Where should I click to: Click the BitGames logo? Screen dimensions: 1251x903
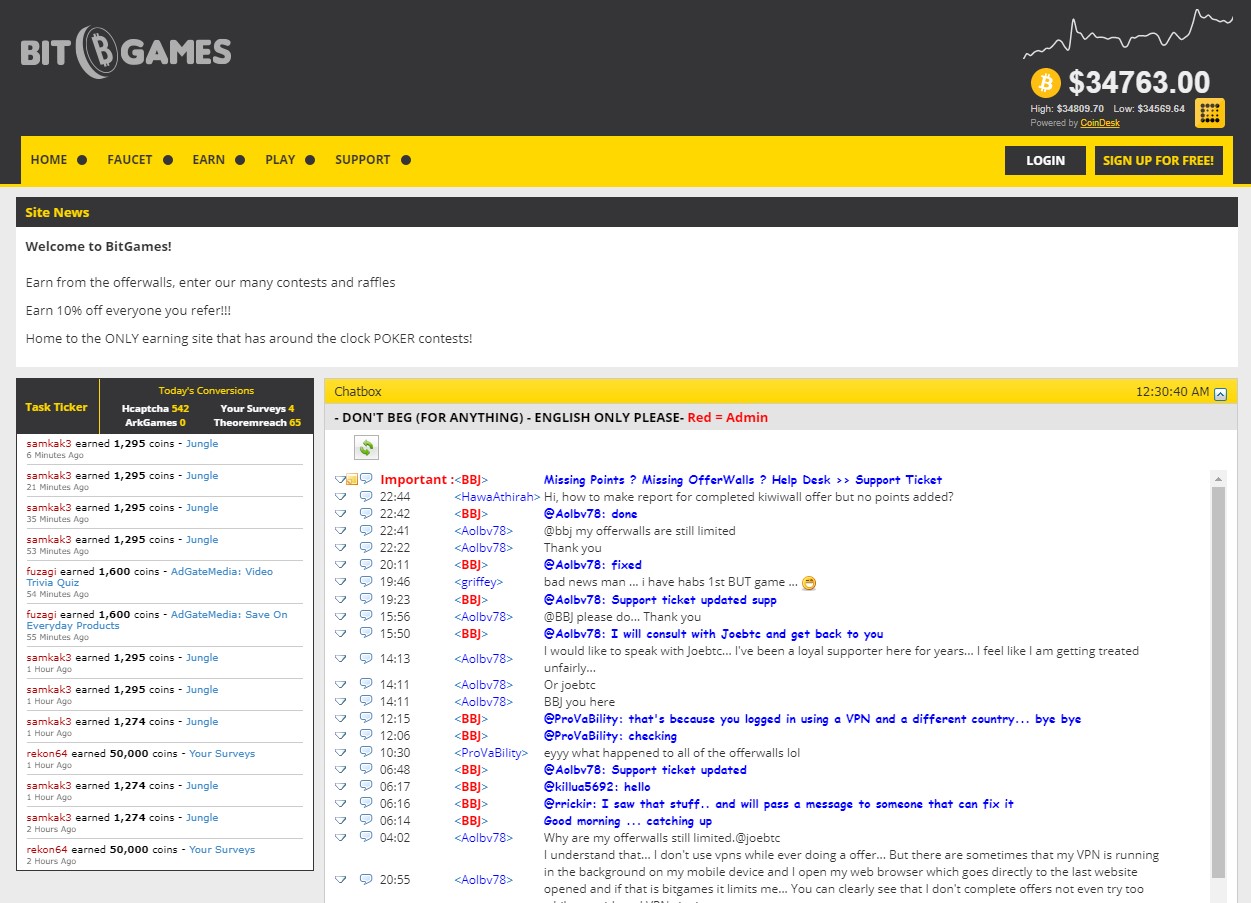tap(126, 52)
